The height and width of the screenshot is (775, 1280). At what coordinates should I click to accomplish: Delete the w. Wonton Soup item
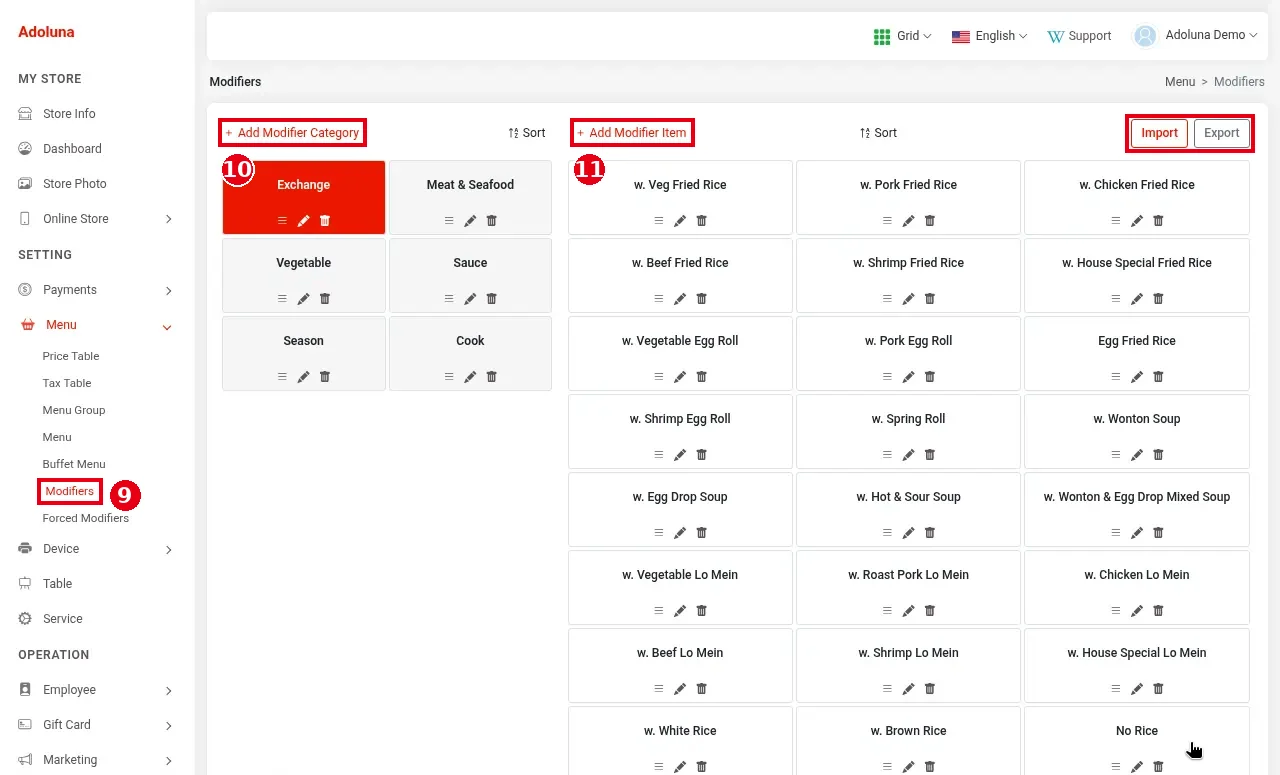1159,454
